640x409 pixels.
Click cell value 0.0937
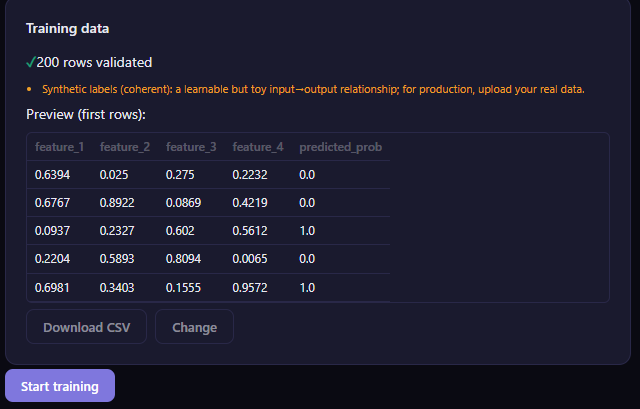tap(53, 231)
